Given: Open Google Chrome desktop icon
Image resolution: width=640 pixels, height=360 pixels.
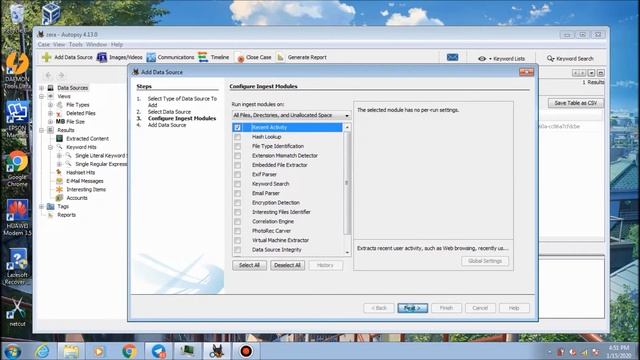Looking at the screenshot, I should [x=17, y=169].
